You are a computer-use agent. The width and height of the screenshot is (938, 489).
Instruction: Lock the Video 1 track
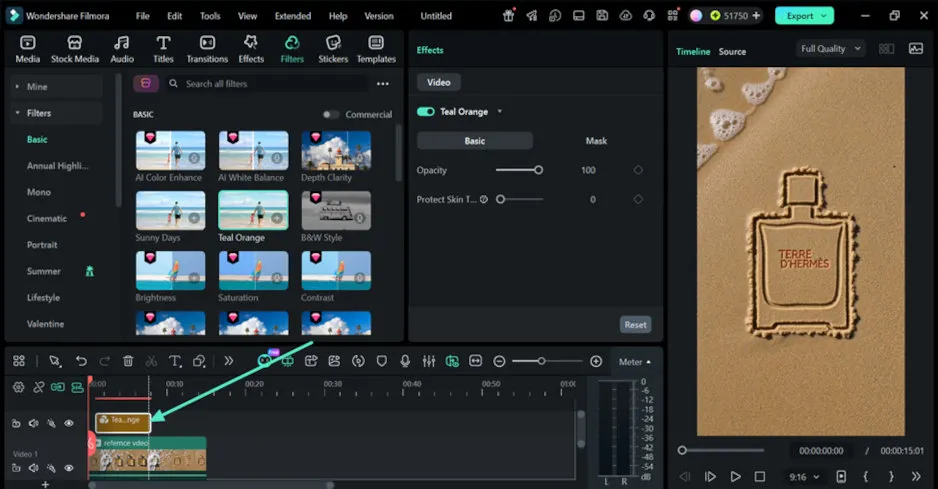pos(16,468)
